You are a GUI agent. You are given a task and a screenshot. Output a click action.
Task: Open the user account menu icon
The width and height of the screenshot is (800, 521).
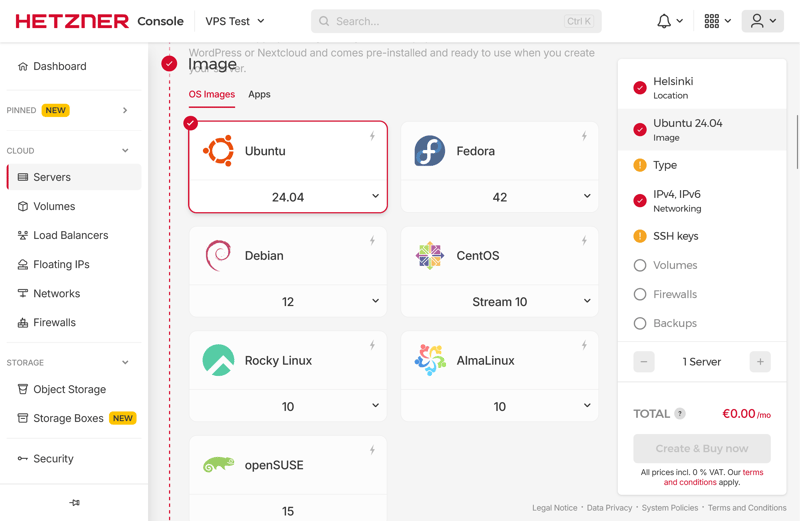point(758,21)
